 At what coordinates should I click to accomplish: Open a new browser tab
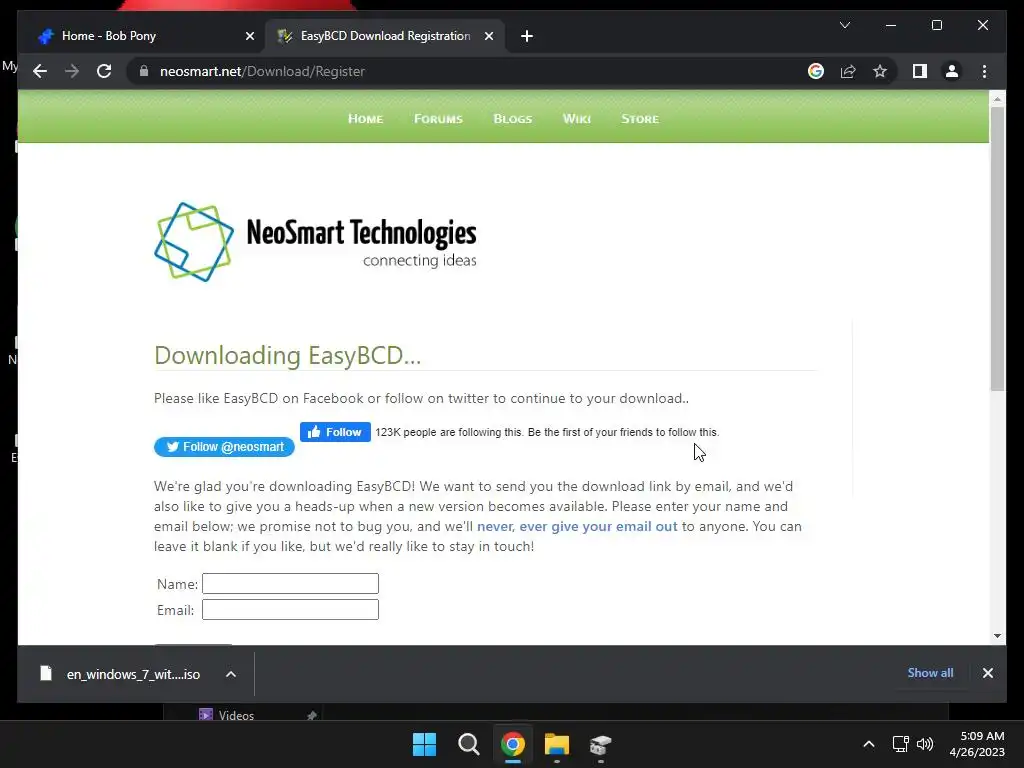point(527,36)
